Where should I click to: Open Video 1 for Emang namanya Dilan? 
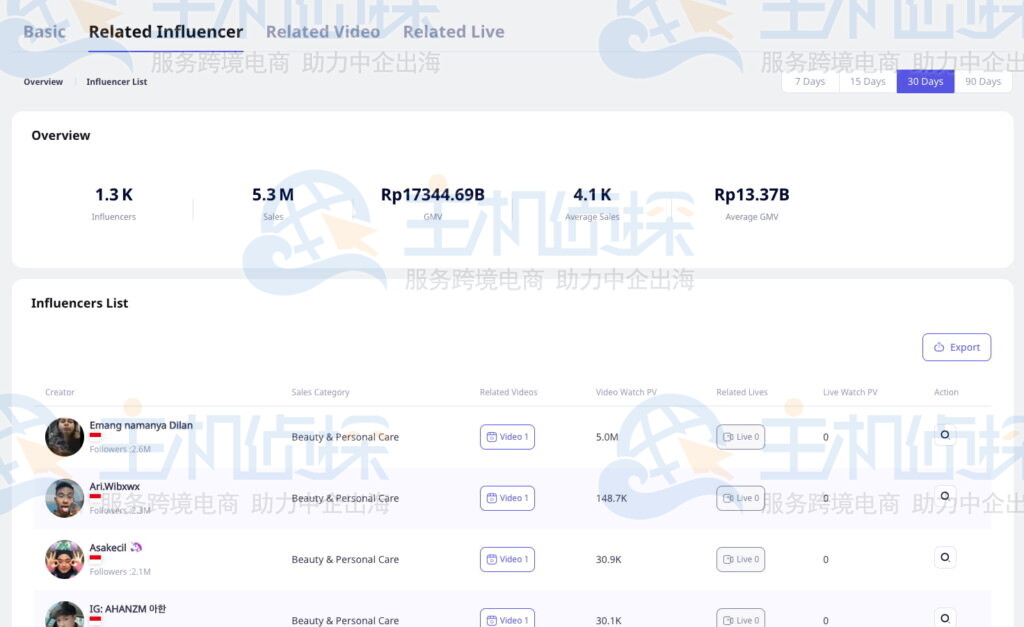pyautogui.click(x=507, y=437)
